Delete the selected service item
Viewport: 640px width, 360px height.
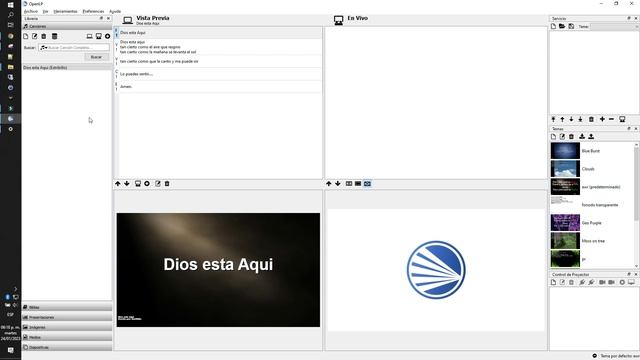coord(591,119)
